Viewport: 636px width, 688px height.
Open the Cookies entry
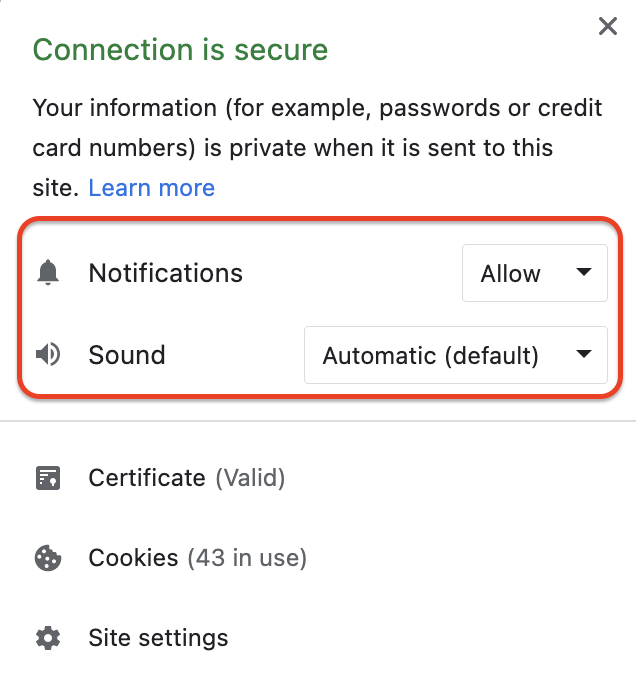click(x=318, y=558)
